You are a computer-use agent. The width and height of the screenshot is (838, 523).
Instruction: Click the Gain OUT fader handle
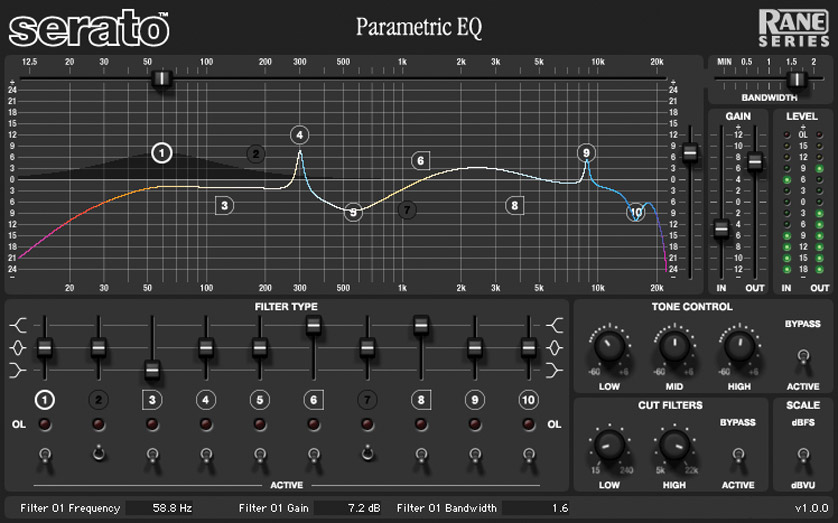pyautogui.click(x=755, y=161)
